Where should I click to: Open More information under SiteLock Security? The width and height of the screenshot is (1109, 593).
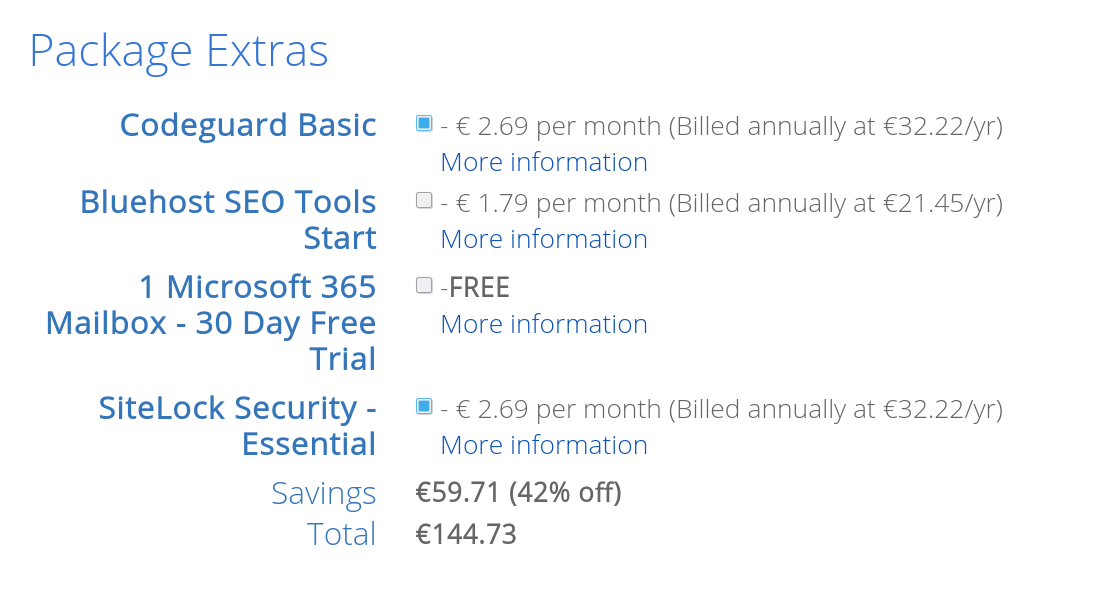[x=544, y=445]
